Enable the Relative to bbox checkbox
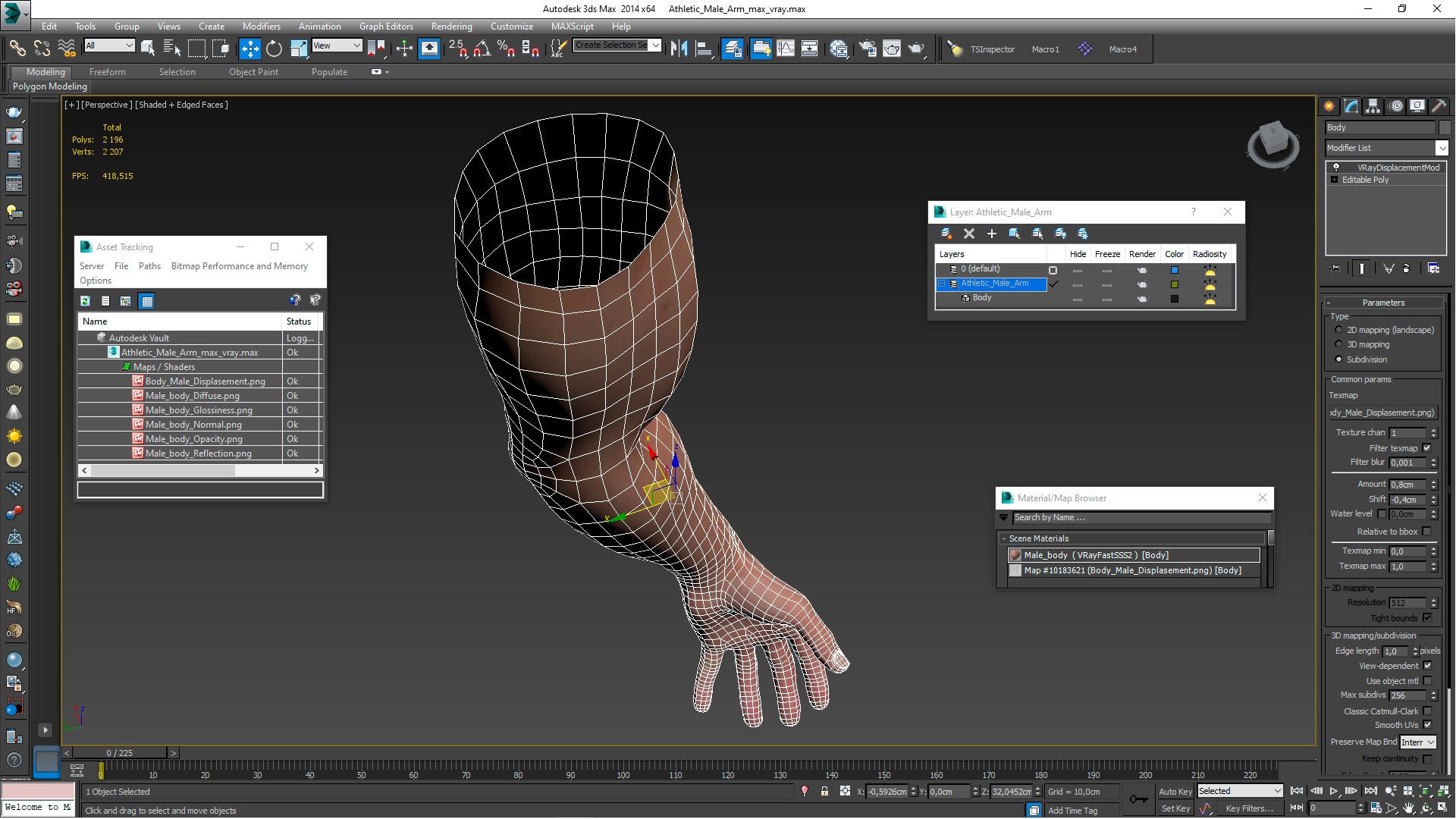The image size is (1456, 819). pos(1427,532)
